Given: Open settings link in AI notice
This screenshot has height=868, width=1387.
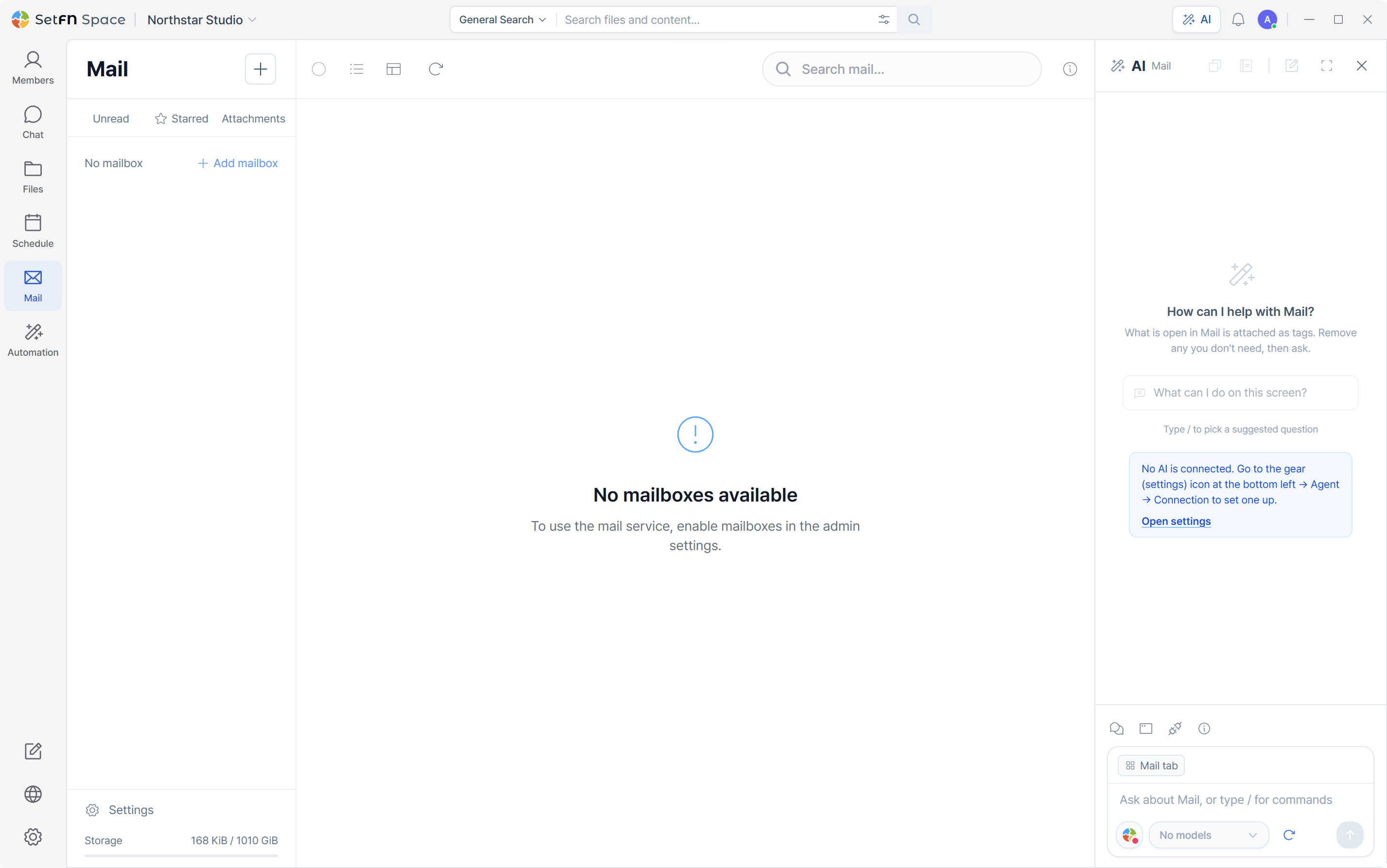Looking at the screenshot, I should pyautogui.click(x=1176, y=521).
